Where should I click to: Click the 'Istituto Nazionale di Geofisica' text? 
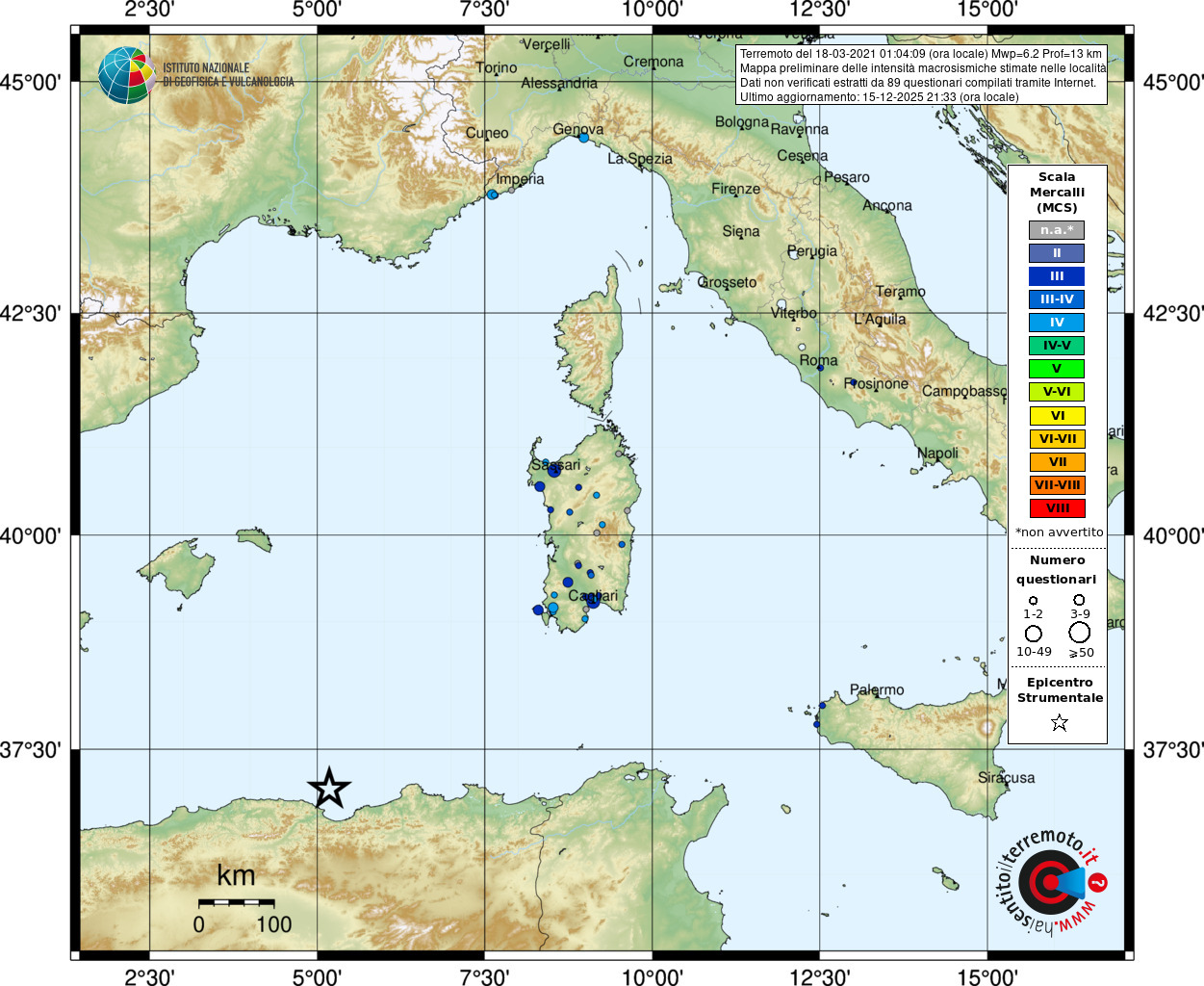(228, 75)
